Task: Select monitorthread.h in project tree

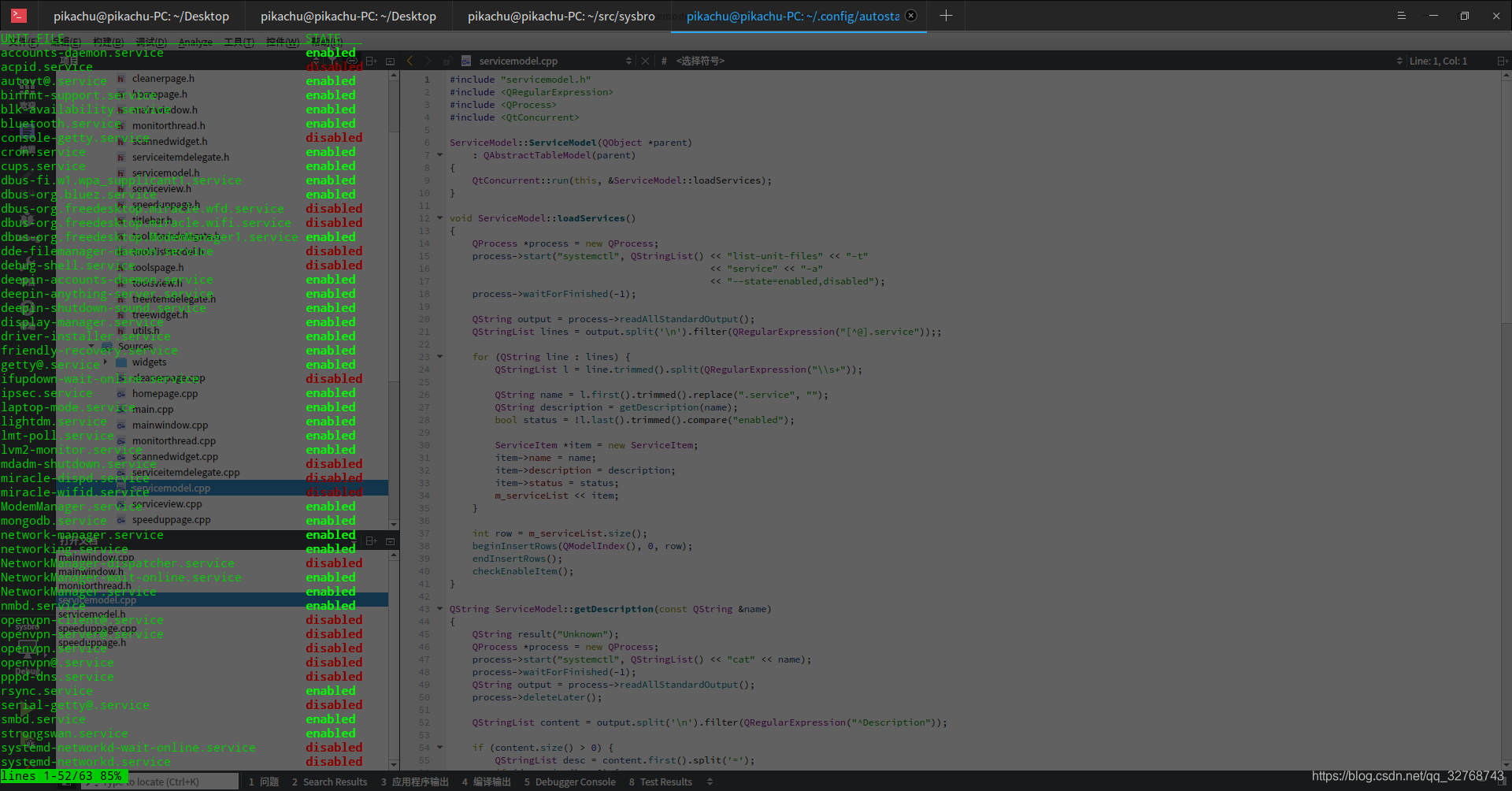Action: click(169, 125)
